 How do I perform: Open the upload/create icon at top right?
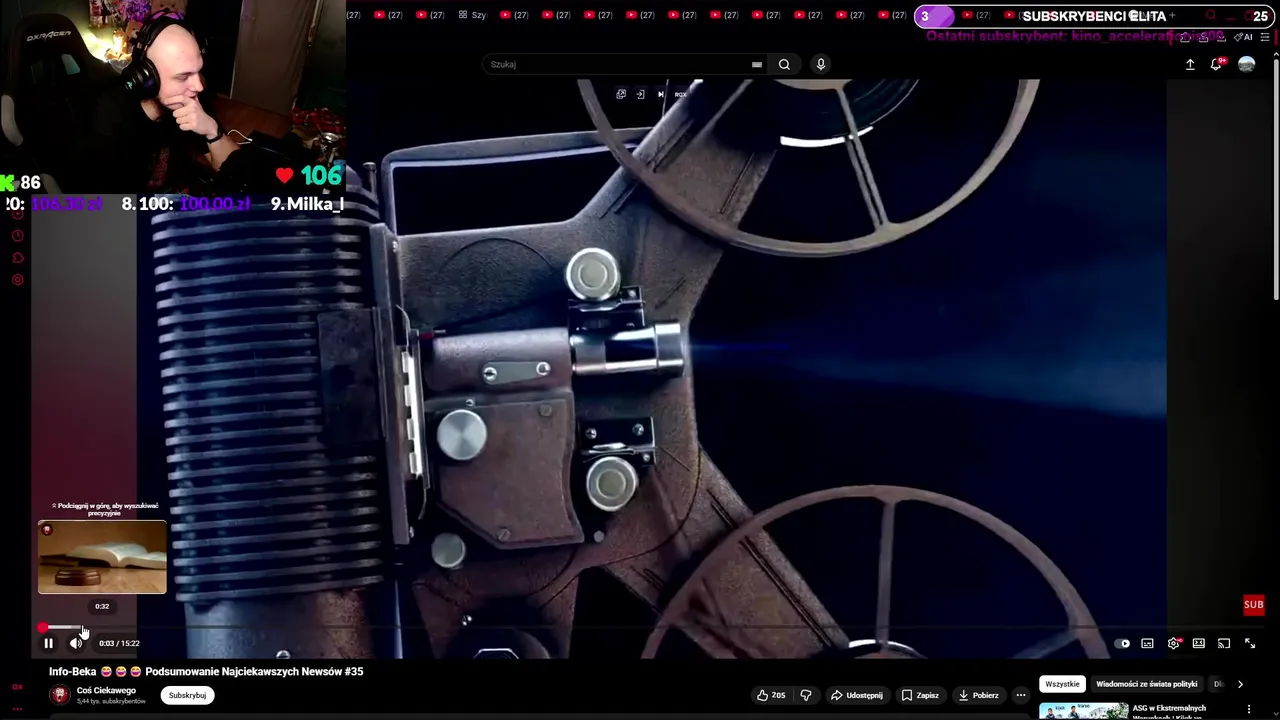click(1190, 64)
